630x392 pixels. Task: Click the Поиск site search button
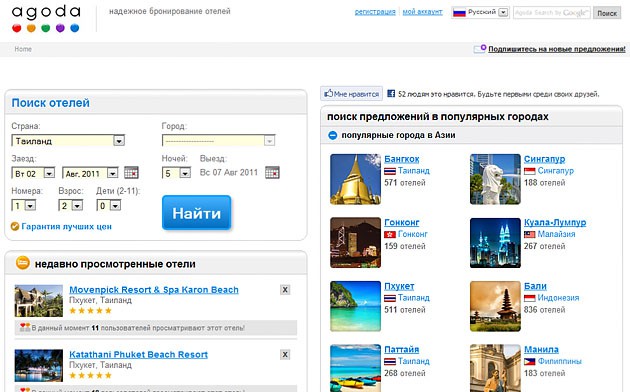click(x=607, y=13)
